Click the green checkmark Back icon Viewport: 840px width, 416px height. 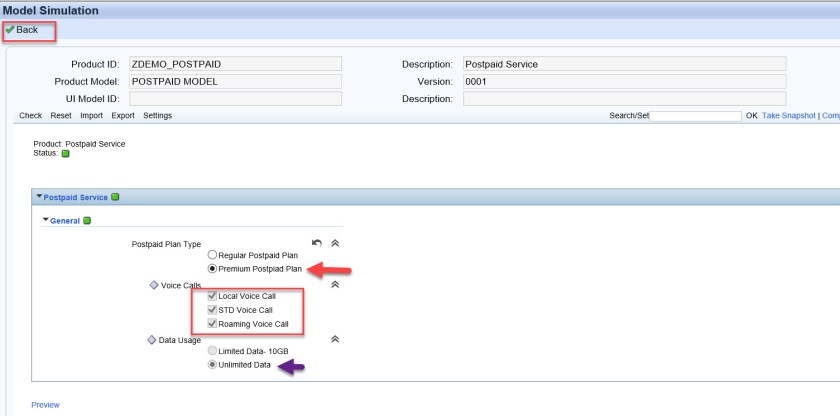pyautogui.click(x=10, y=30)
